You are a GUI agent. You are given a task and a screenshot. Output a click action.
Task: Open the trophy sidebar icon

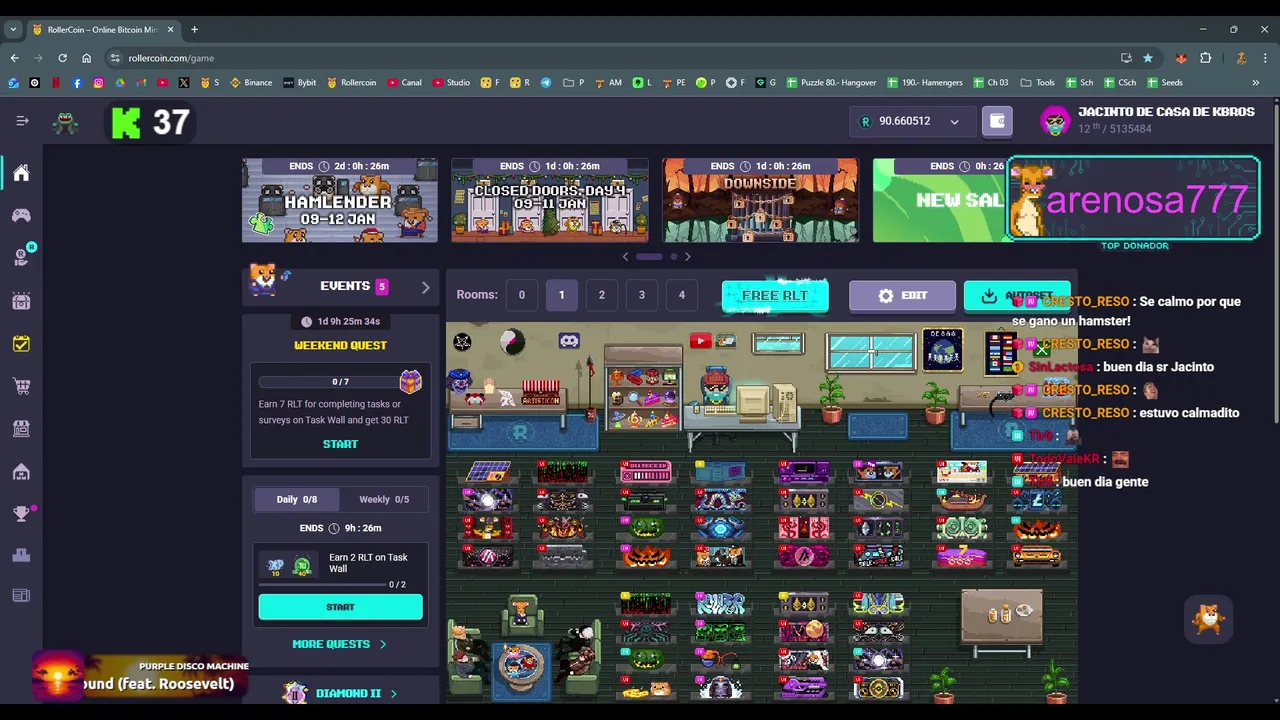tap(21, 514)
